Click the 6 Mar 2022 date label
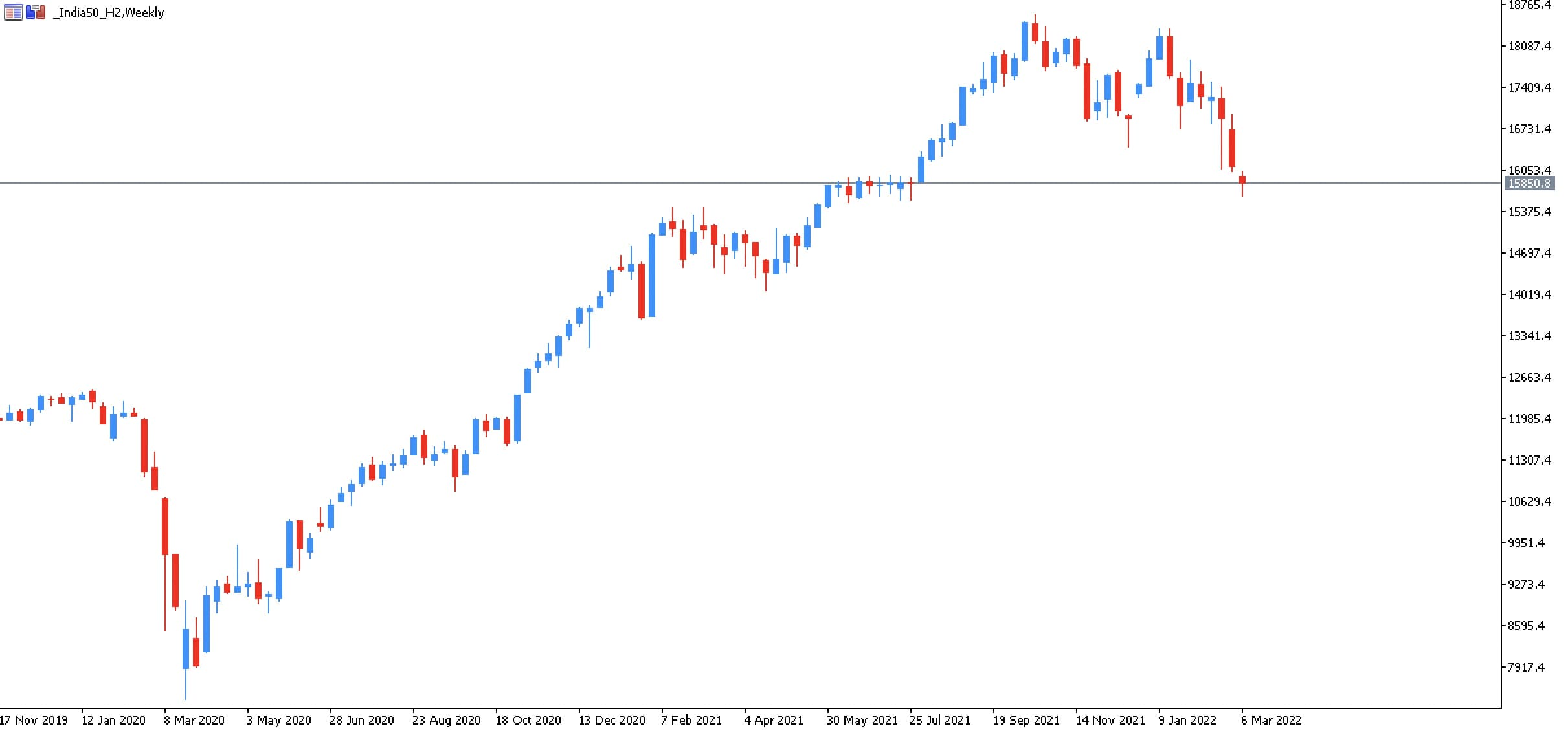The width and height of the screenshot is (1568, 735). tap(1271, 720)
